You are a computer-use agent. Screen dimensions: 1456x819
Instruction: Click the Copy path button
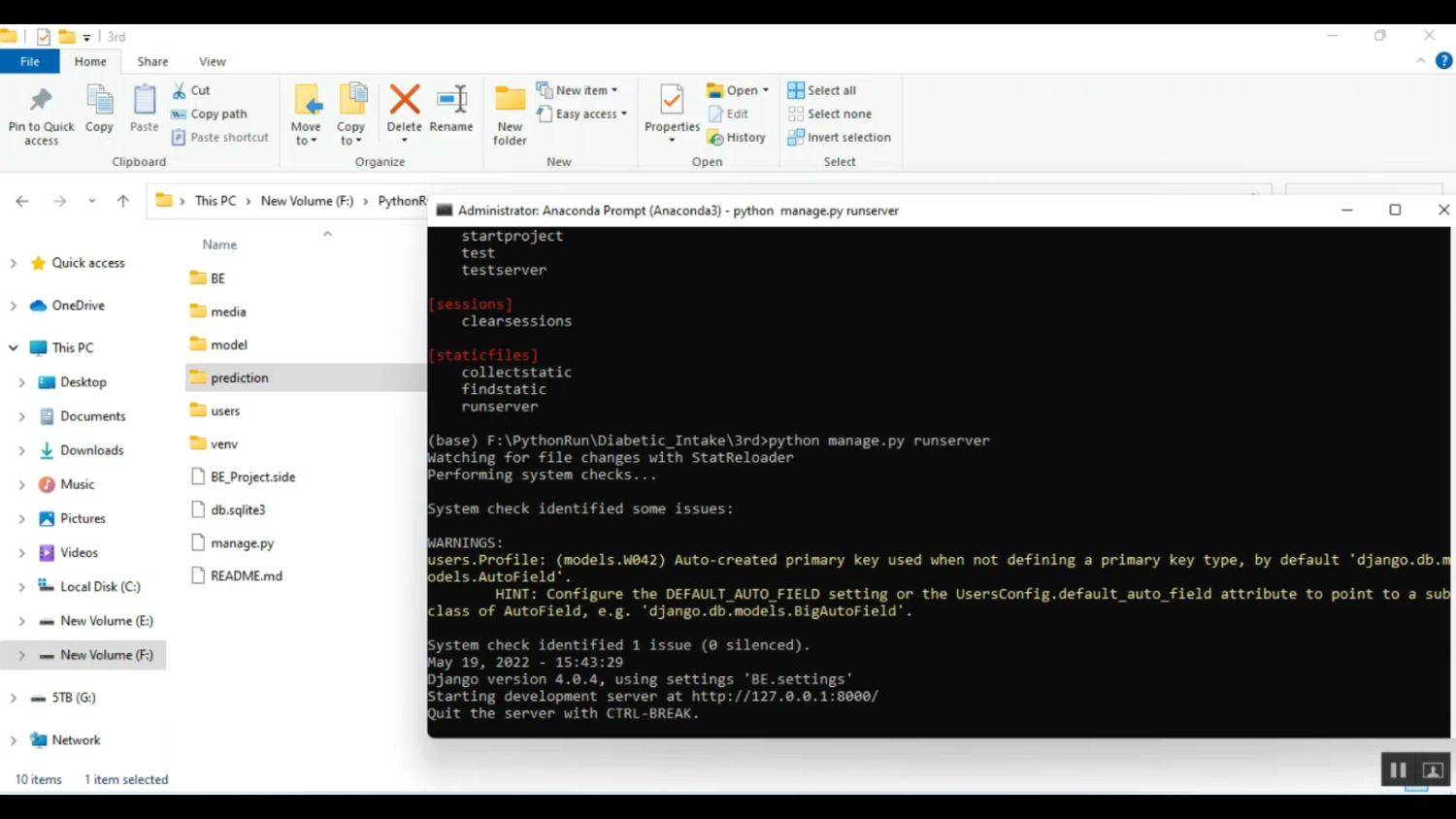(210, 114)
